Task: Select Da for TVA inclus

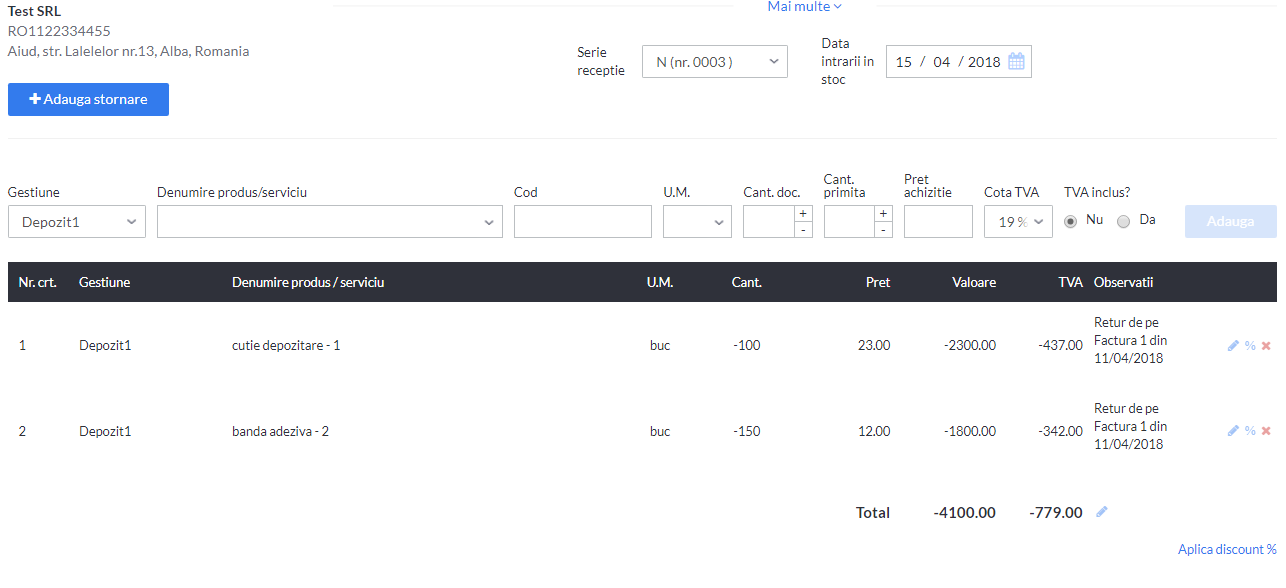Action: 1123,221
